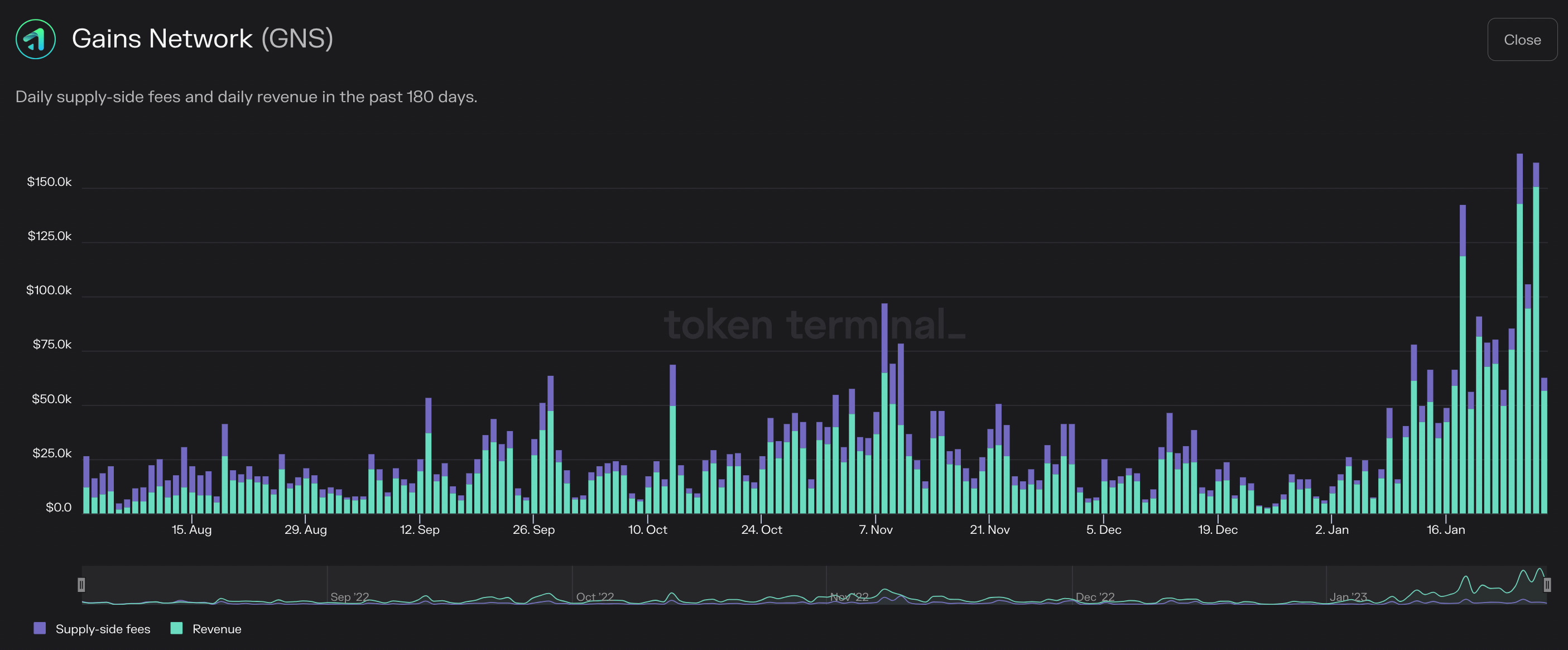Click the Gains Network logo icon
The width and height of the screenshot is (1568, 650).
click(35, 39)
